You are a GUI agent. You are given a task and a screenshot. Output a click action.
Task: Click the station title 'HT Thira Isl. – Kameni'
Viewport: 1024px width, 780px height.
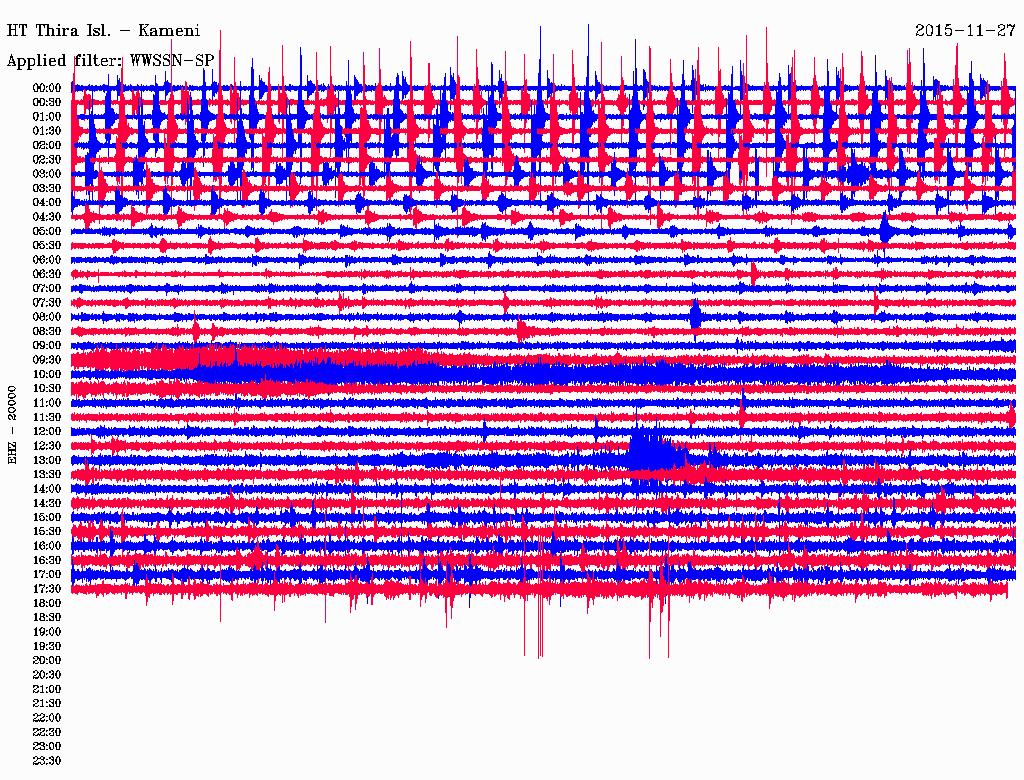click(x=103, y=31)
